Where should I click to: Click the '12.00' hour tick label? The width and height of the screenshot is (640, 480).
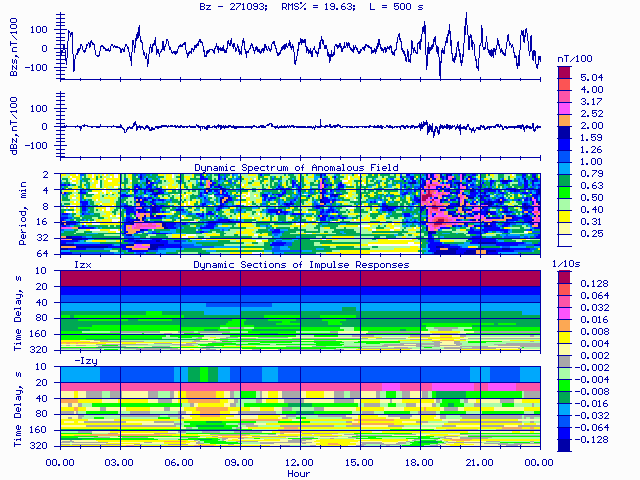299,462
